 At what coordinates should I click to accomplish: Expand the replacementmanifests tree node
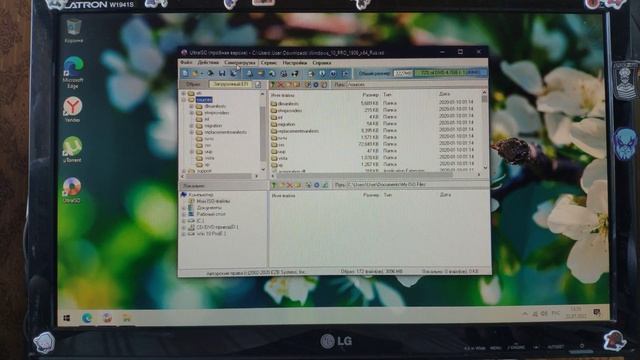coord(191,132)
